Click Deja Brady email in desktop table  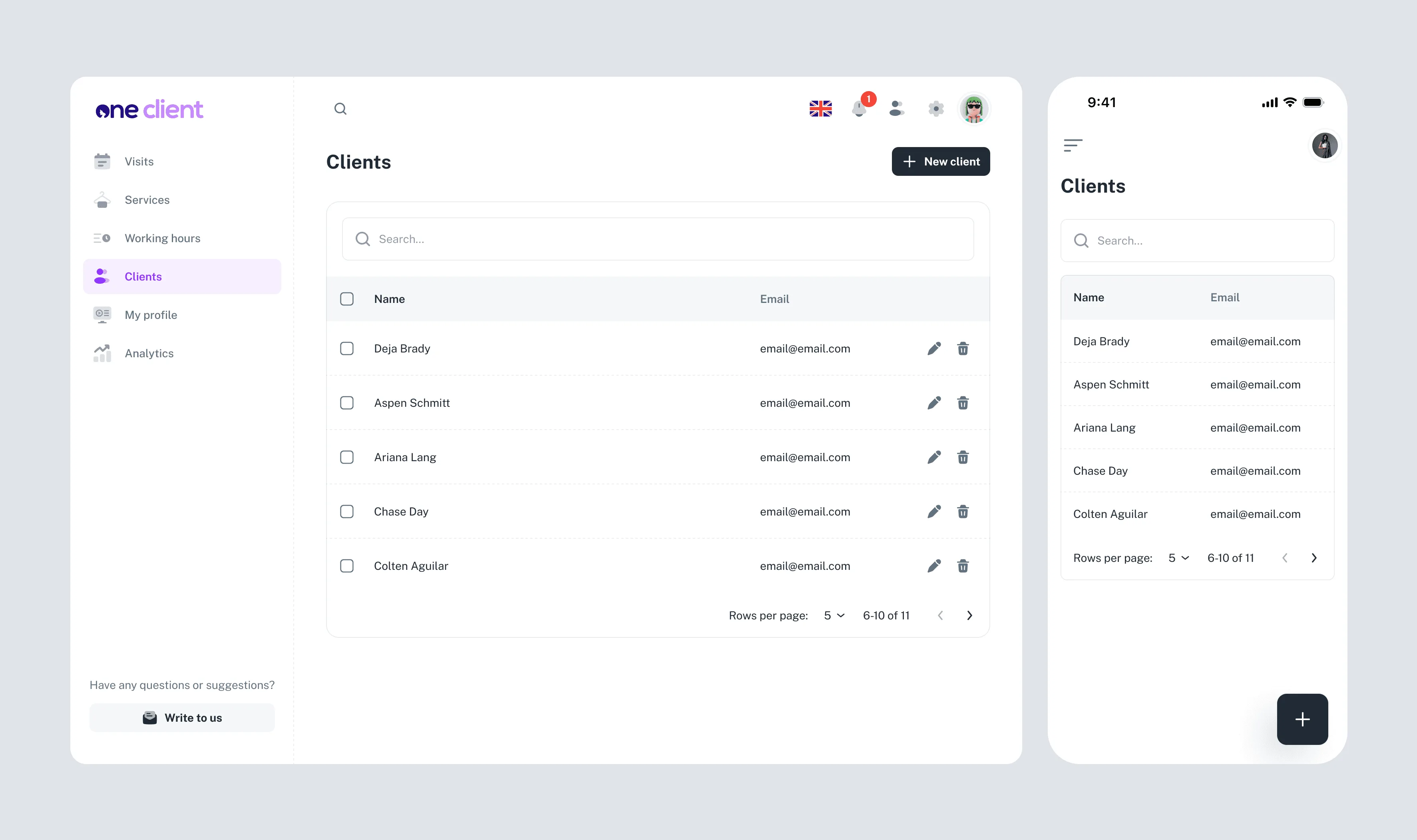point(805,348)
